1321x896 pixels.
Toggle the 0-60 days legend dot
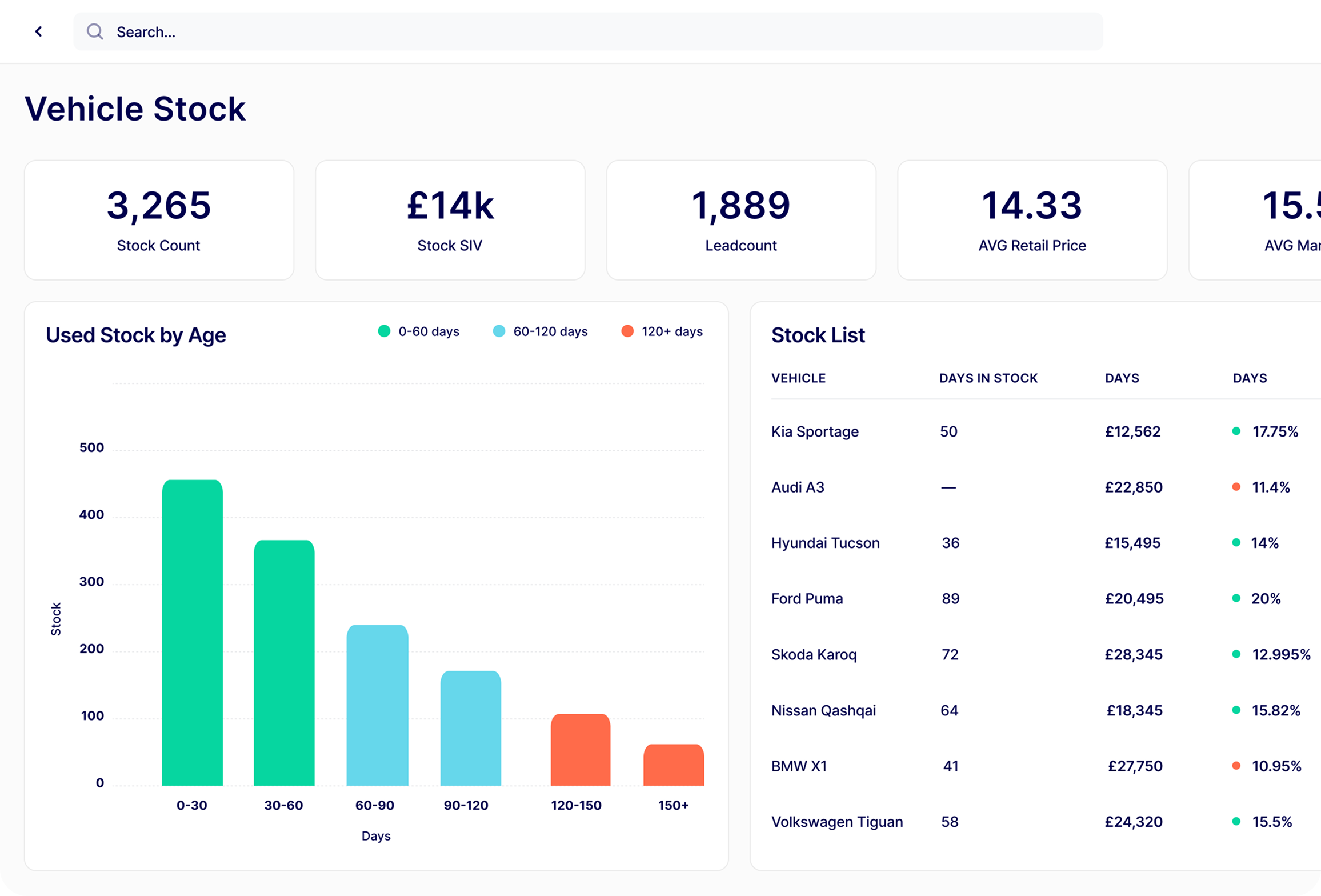[x=384, y=331]
